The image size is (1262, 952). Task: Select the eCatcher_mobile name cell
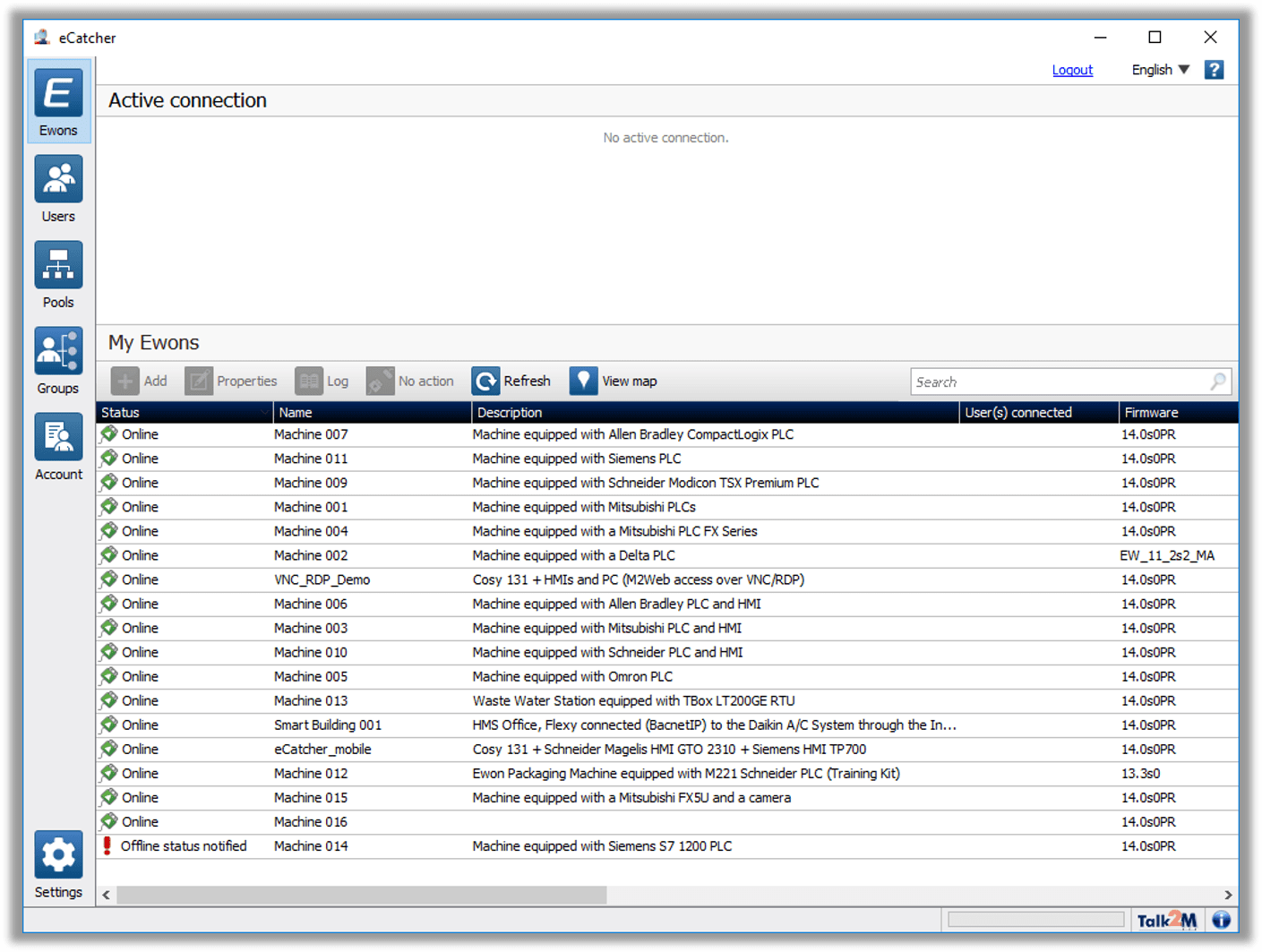click(x=322, y=749)
